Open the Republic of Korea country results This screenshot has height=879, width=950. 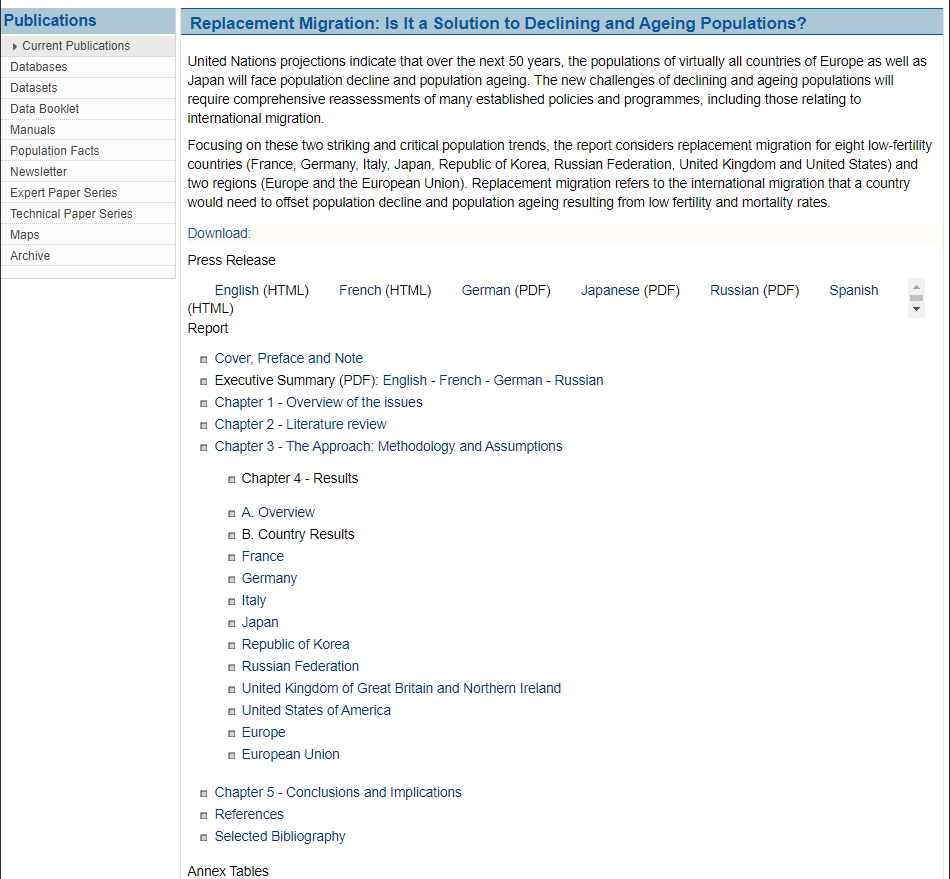pos(295,644)
